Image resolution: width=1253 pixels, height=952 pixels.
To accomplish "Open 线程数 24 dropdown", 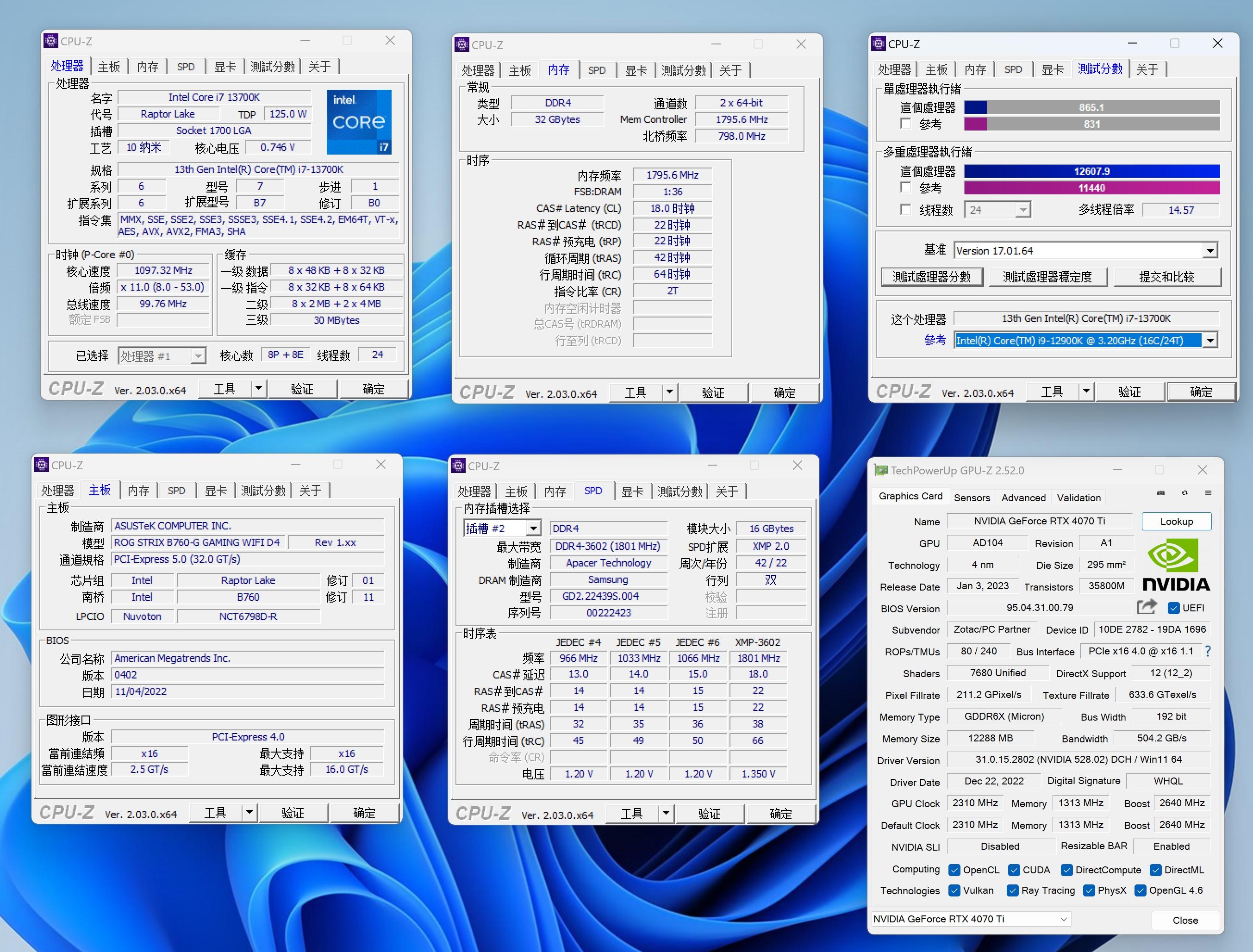I will (x=1023, y=210).
